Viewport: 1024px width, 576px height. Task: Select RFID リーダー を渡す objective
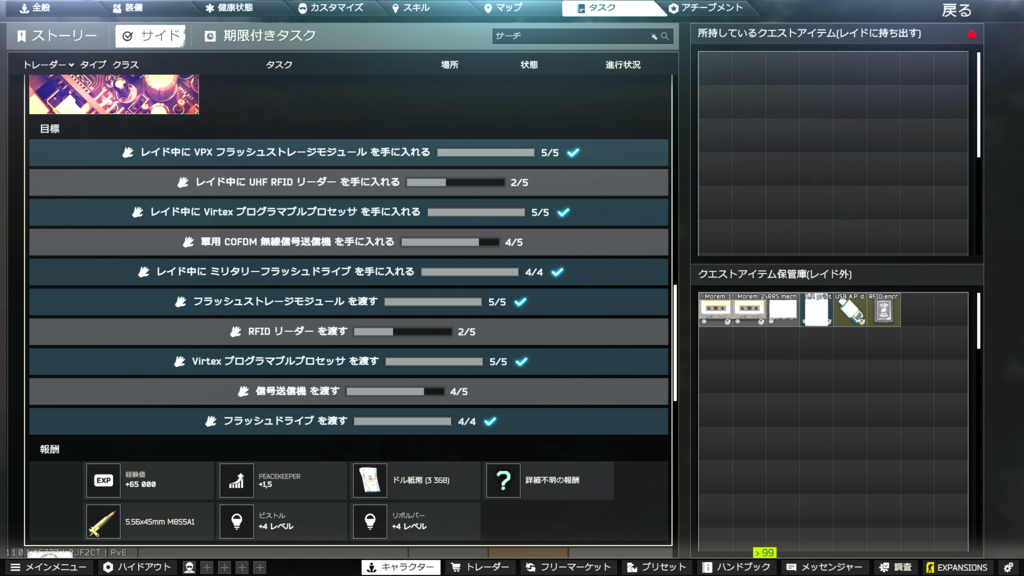click(349, 332)
